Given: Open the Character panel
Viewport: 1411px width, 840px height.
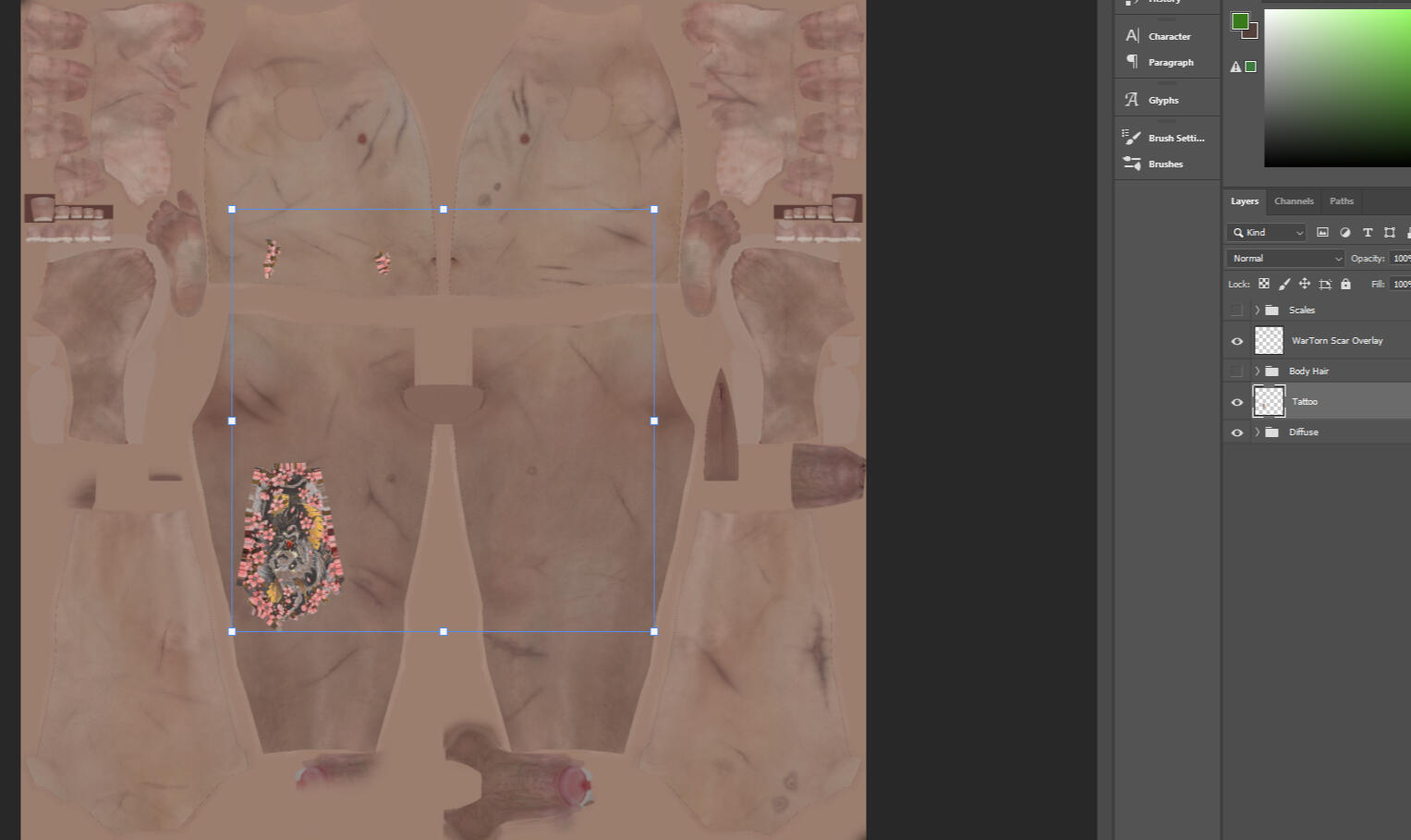Looking at the screenshot, I should click(1168, 36).
